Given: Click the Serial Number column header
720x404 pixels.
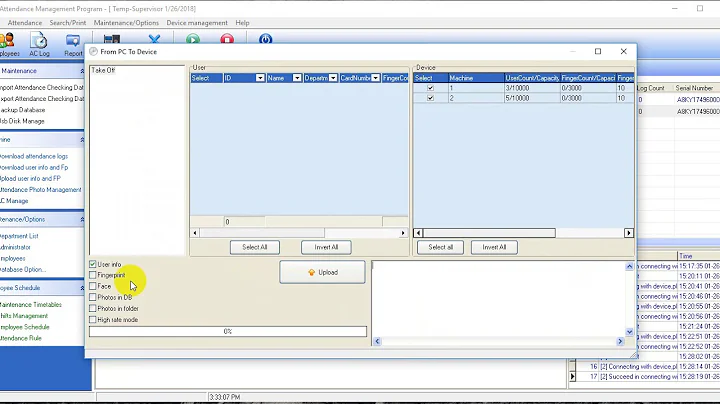Looking at the screenshot, I should [x=694, y=88].
